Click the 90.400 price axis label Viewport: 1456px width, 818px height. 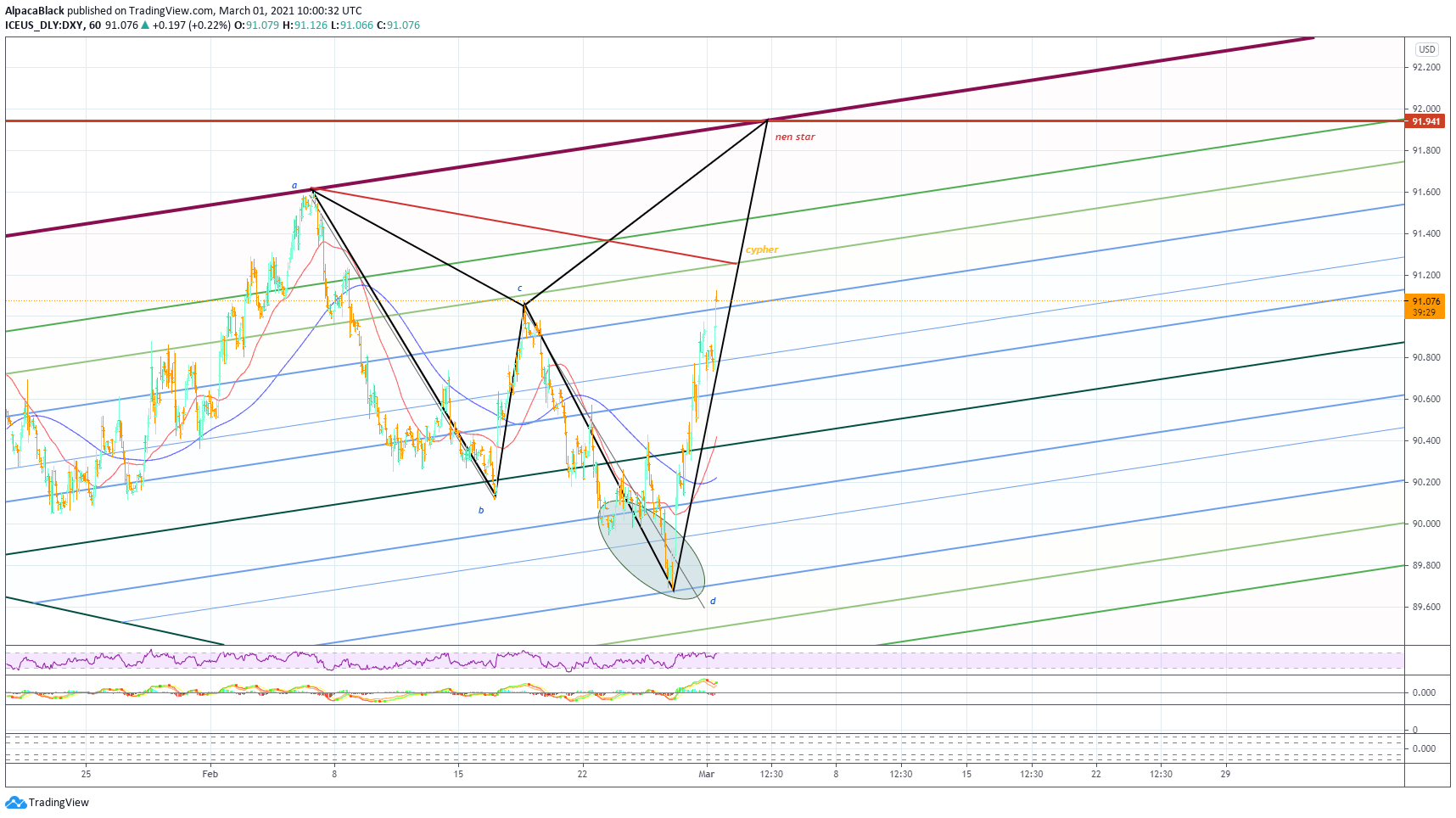coord(1426,440)
